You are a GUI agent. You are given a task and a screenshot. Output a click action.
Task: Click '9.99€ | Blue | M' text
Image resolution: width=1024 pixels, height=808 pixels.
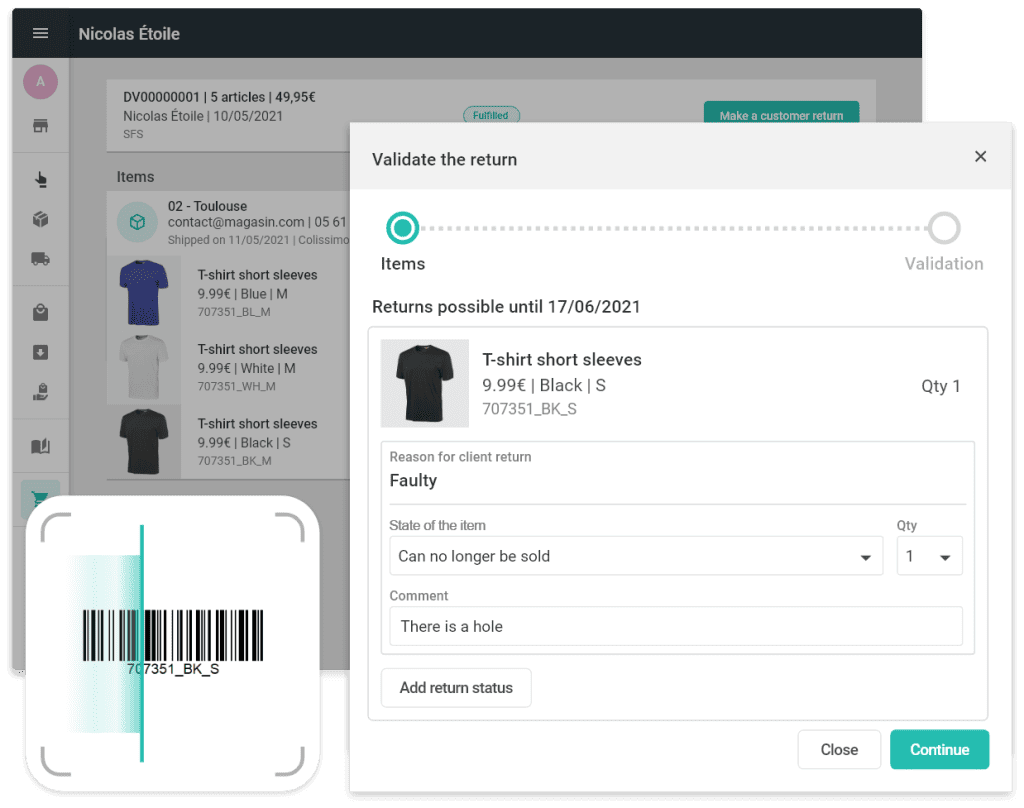(242, 294)
